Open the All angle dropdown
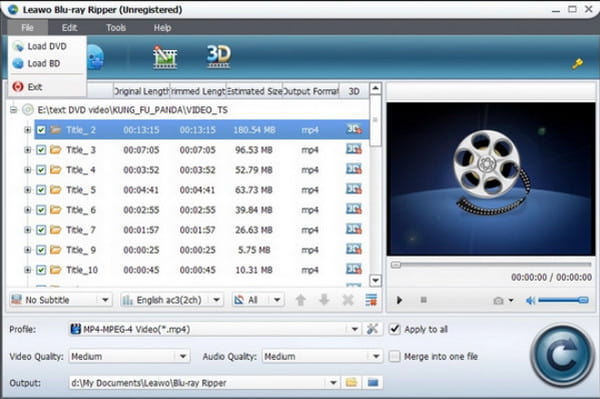 258,300
